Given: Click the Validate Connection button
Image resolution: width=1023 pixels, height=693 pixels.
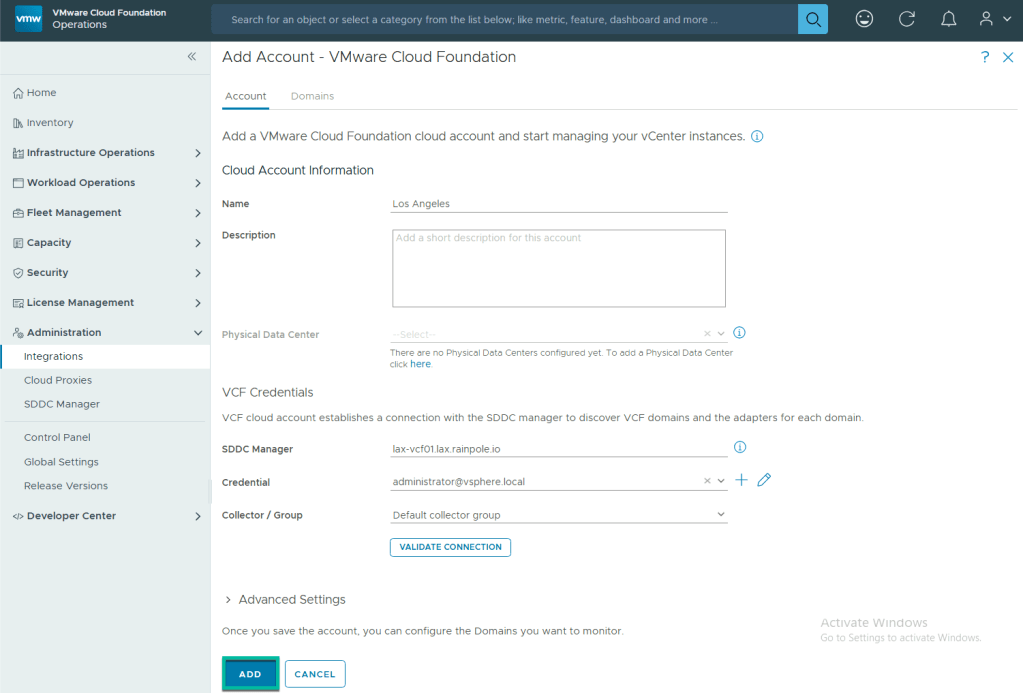Looking at the screenshot, I should (x=450, y=547).
